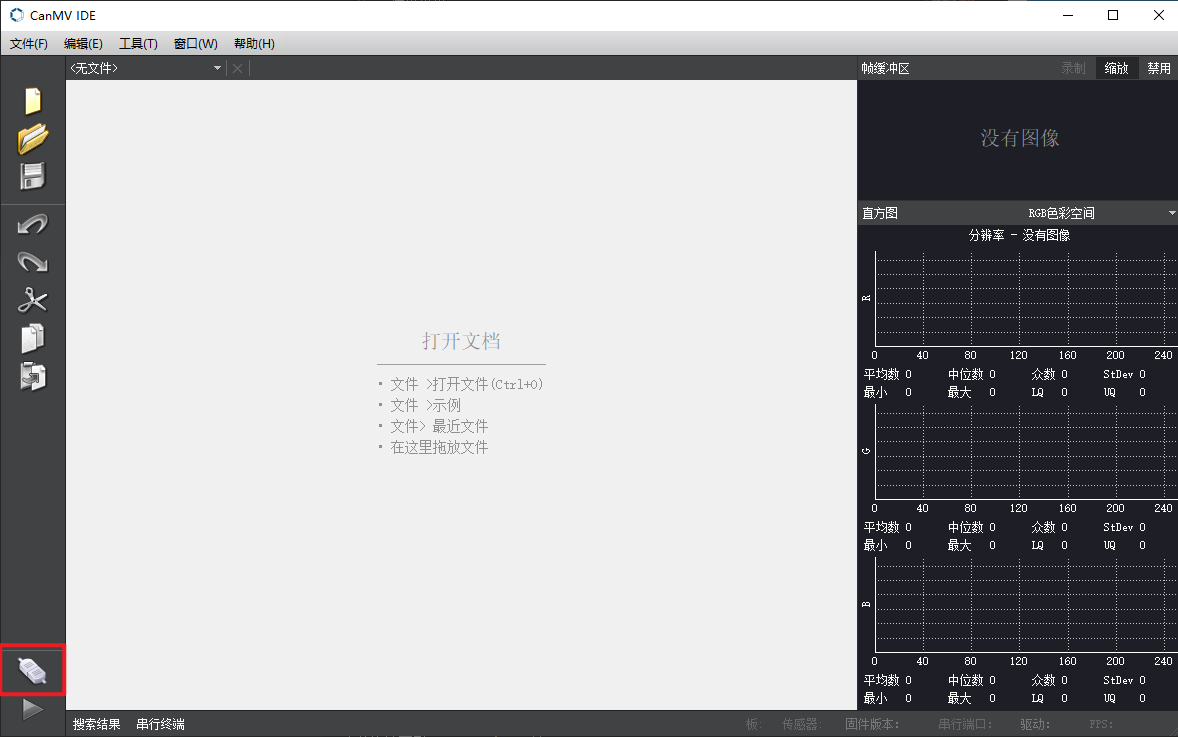Click the 驱动: status bar entry
The width and height of the screenshot is (1178, 737).
[x=1035, y=724]
